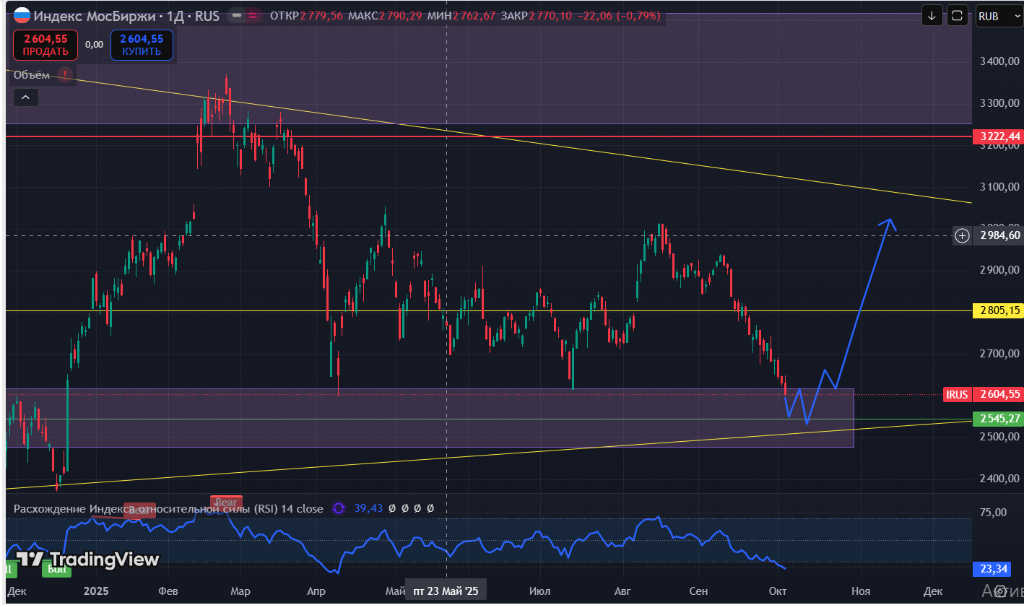This screenshot has height=605, width=1024.
Task: Click the red warning icon next to Объём
Action: click(65, 74)
